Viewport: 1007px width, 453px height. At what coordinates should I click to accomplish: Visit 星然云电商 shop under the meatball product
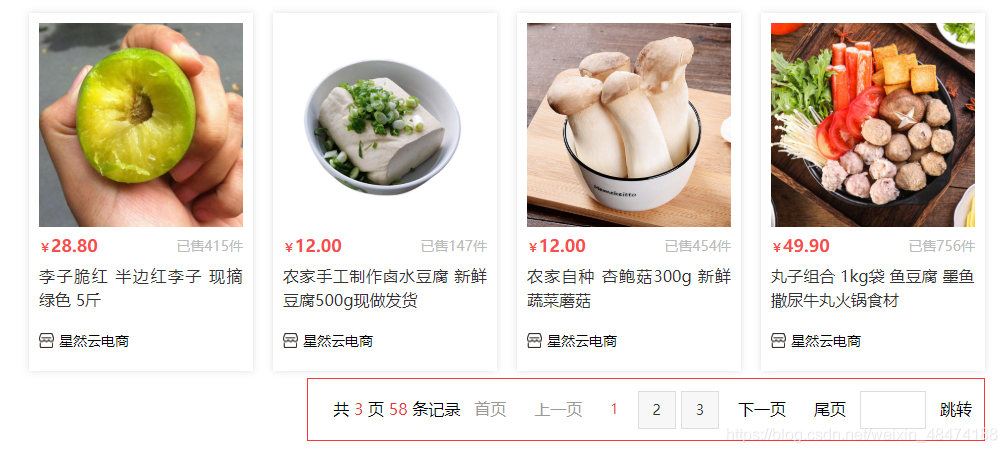(826, 341)
